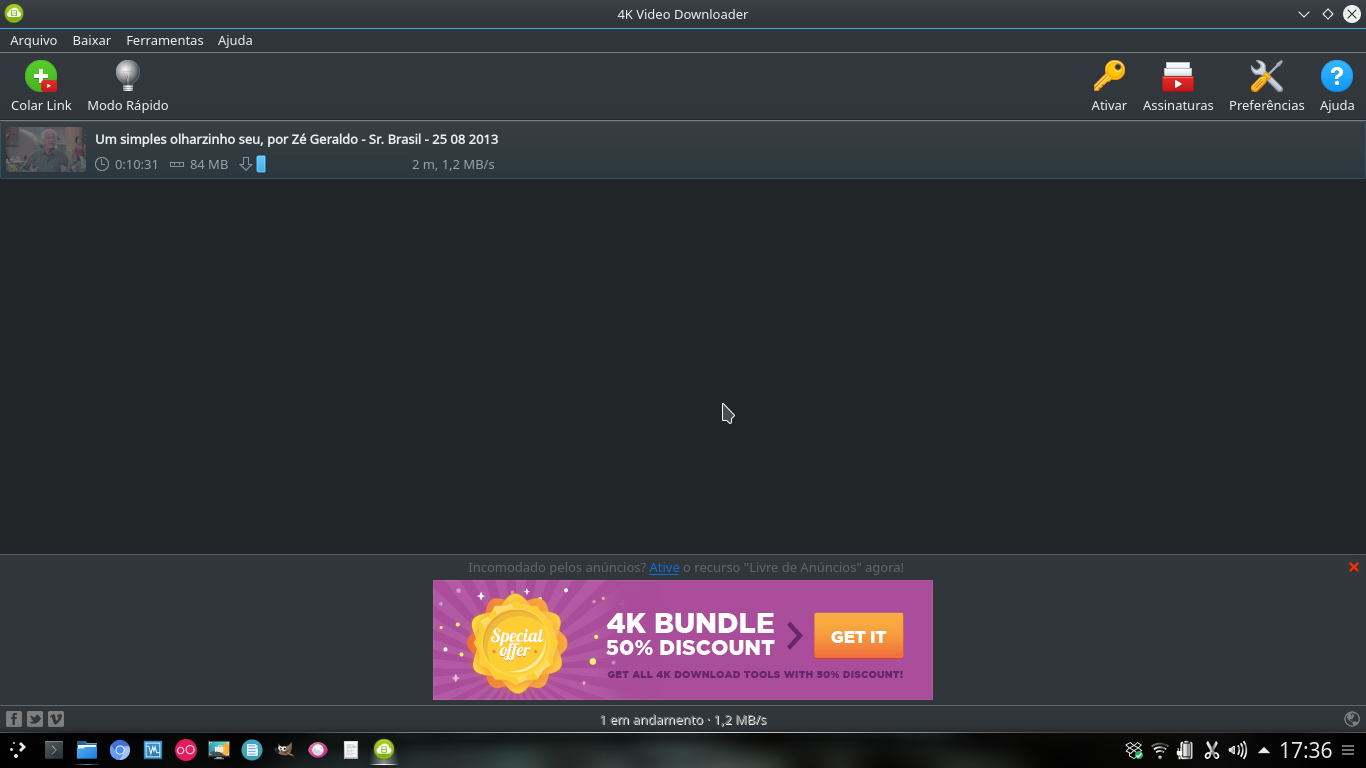
Task: Expand the window menu chevron in titlebar
Action: pos(1303,14)
